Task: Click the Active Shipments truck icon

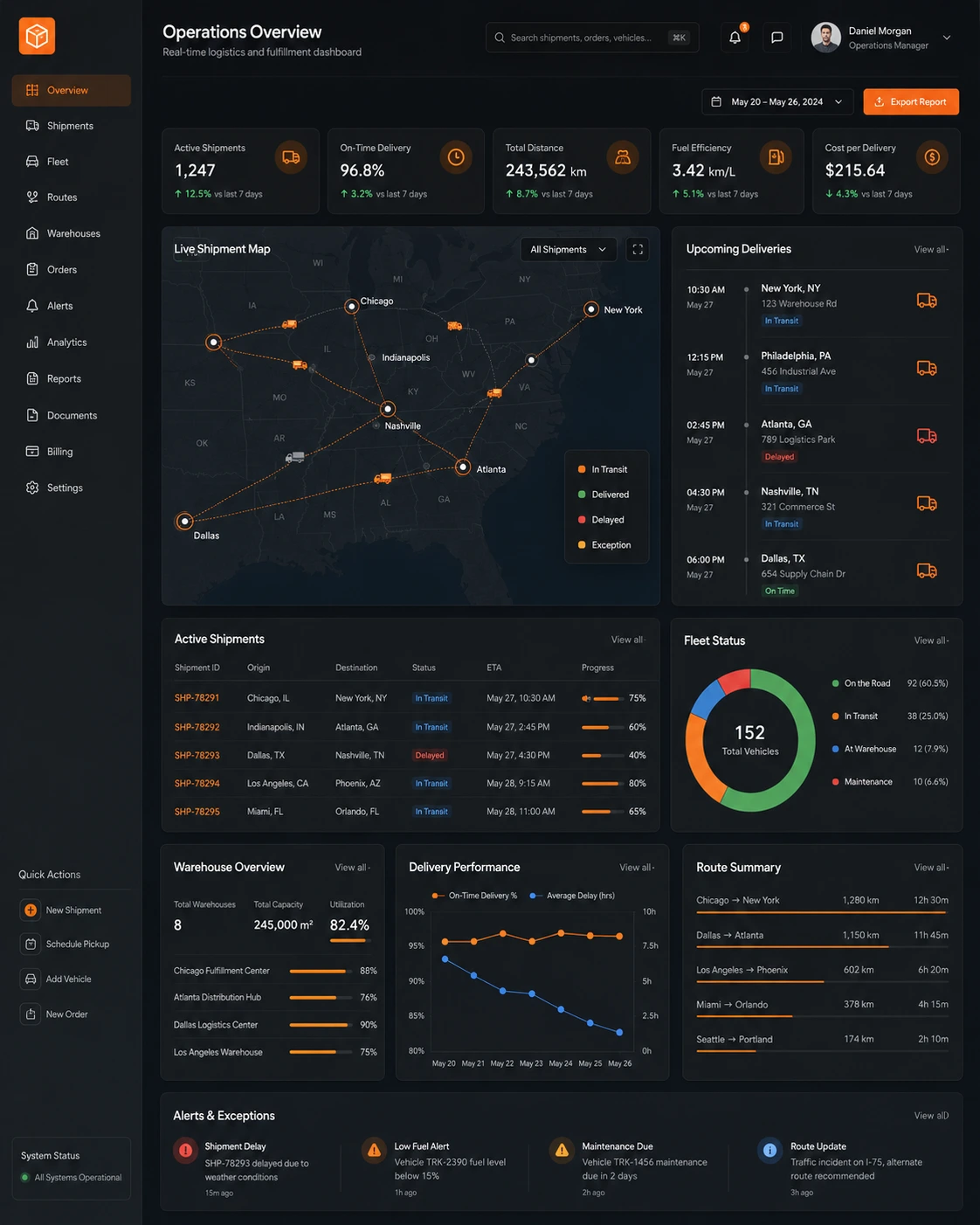Action: click(x=291, y=157)
